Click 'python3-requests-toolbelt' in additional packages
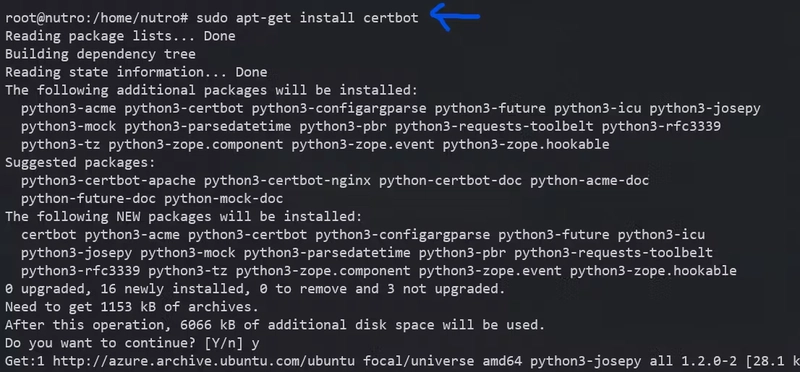Image resolution: width=800 pixels, height=372 pixels. (494, 126)
